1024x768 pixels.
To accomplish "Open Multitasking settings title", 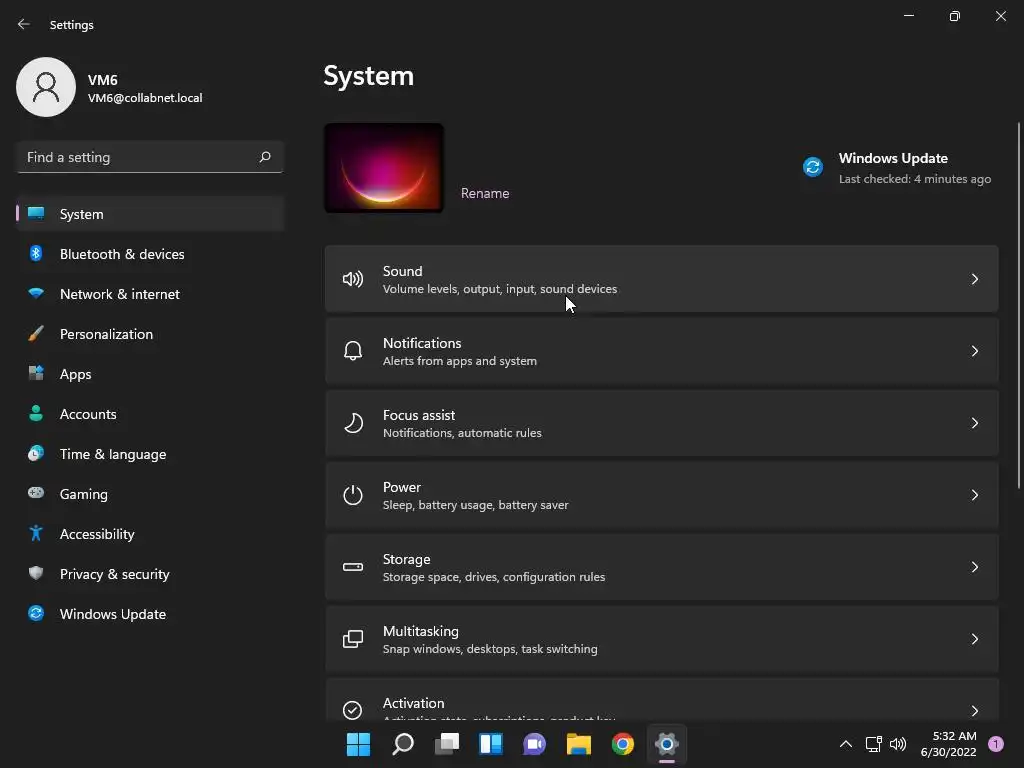I will pyautogui.click(x=421, y=631).
